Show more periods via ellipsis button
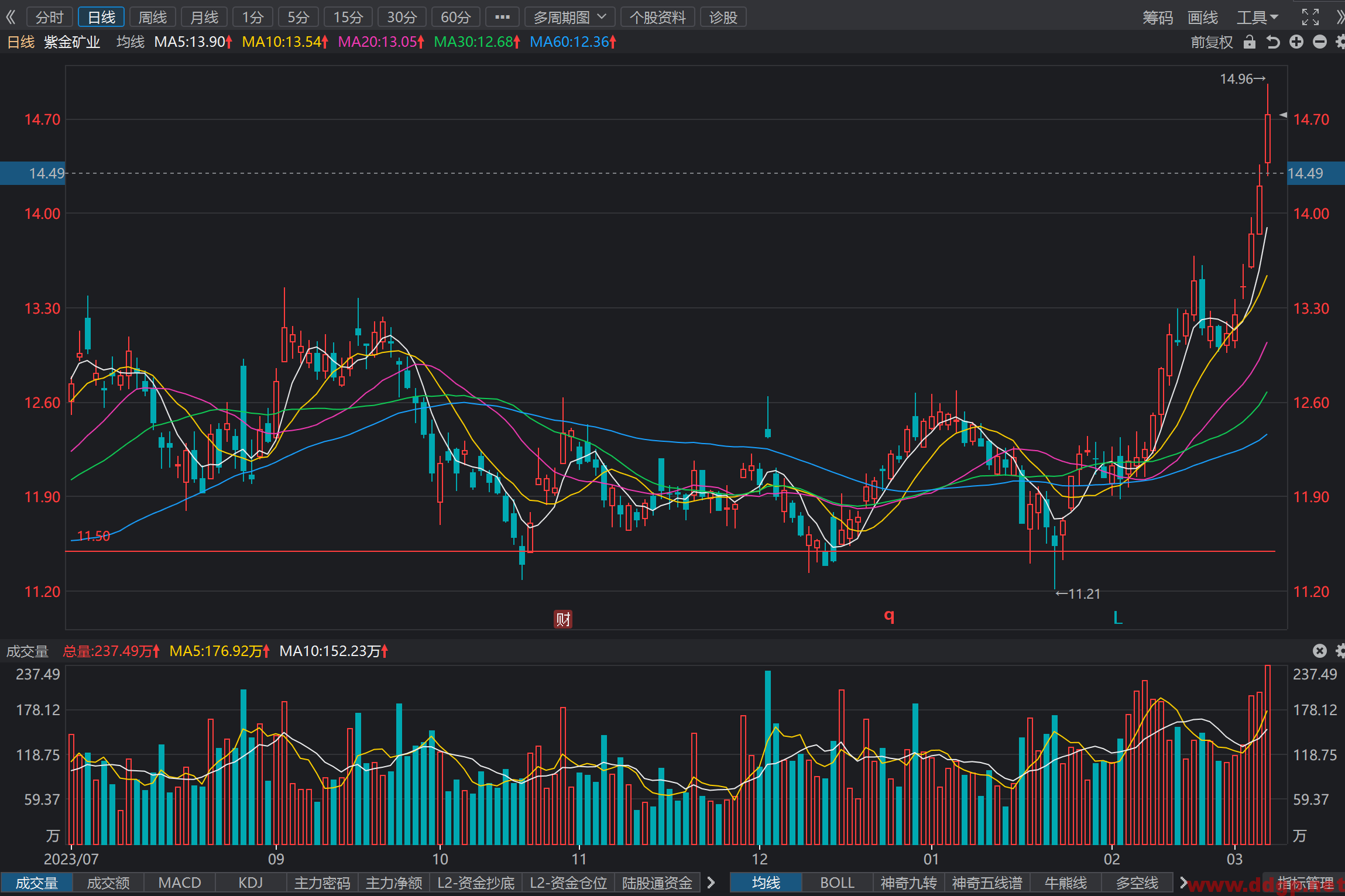Image resolution: width=1345 pixels, height=896 pixels. point(502,17)
